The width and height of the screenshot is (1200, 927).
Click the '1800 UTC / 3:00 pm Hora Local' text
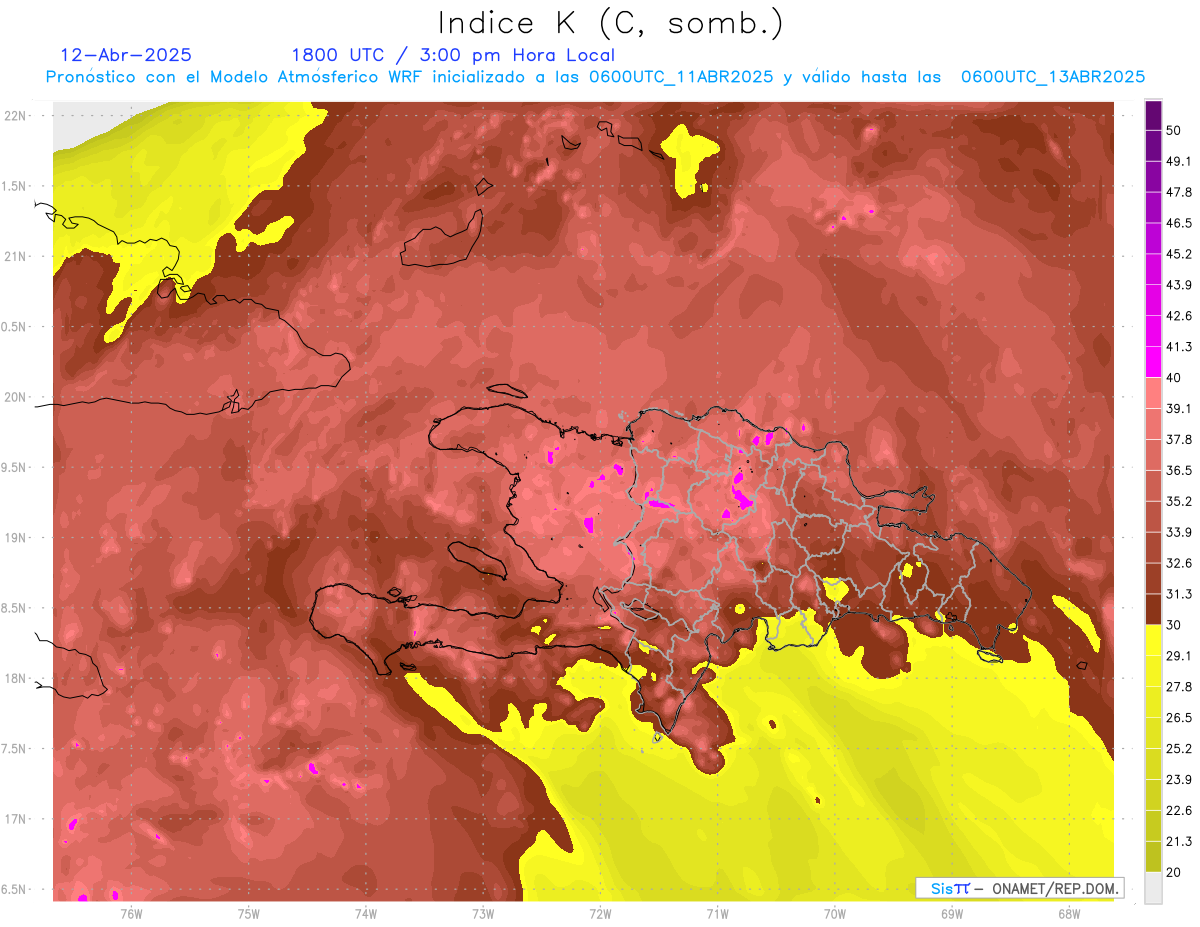453,55
